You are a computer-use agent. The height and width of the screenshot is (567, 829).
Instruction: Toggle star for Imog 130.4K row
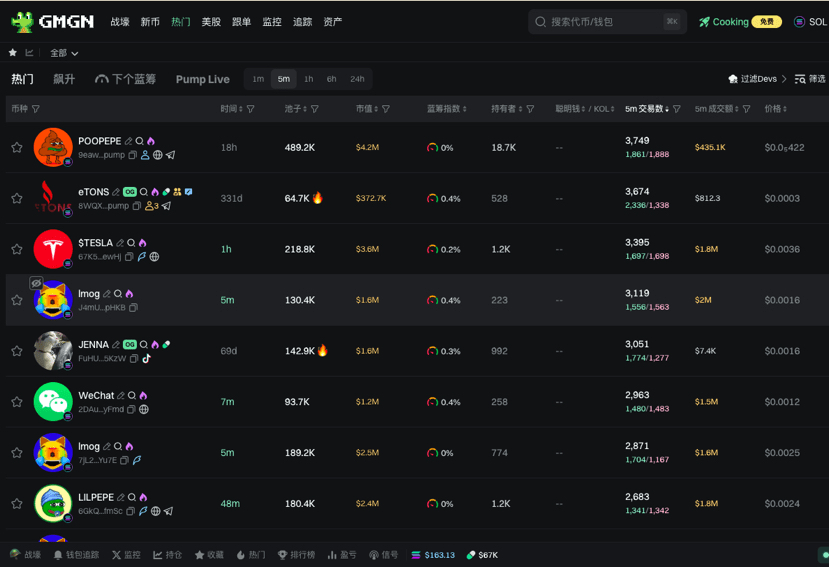[x=17, y=300]
